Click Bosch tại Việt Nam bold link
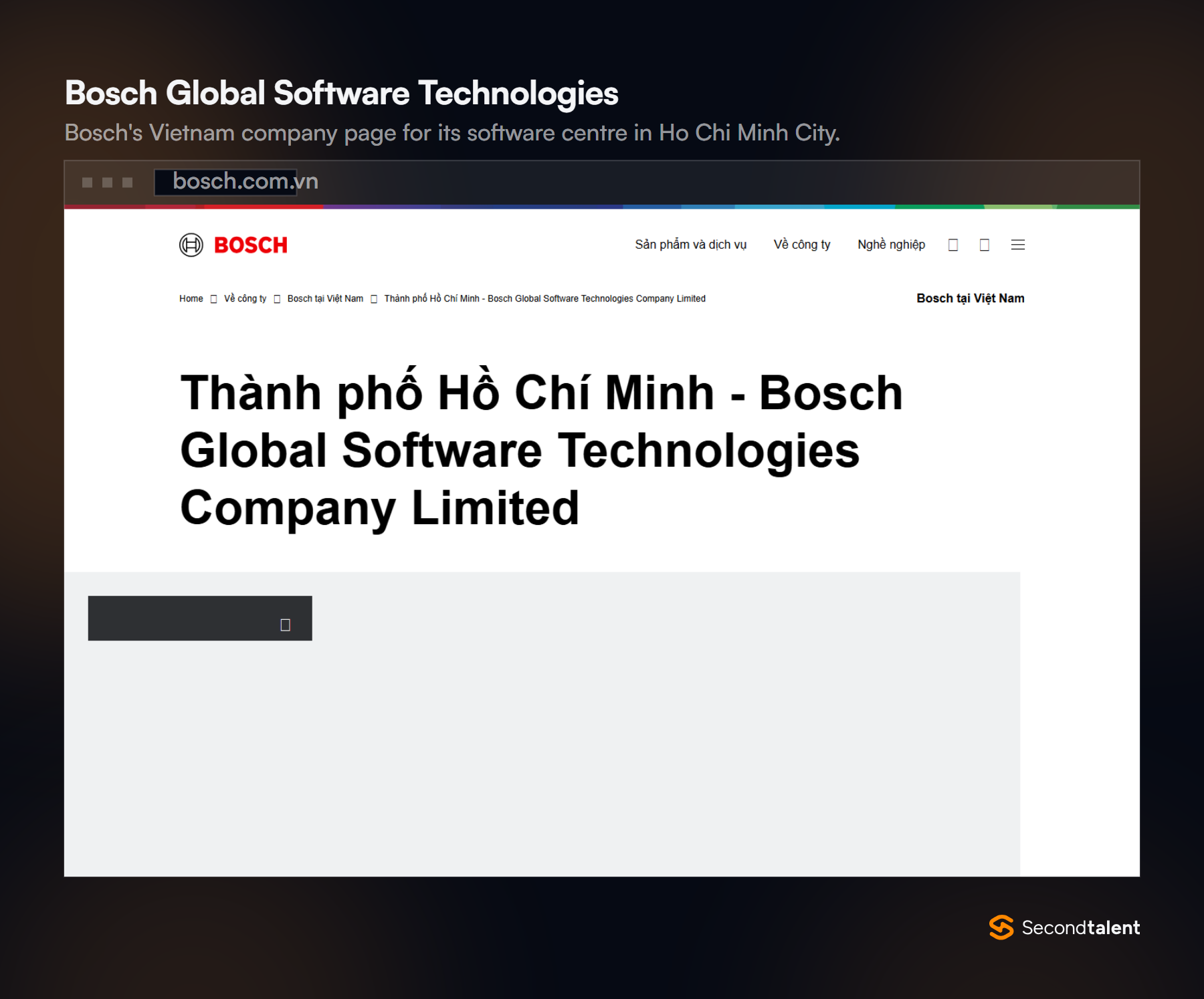 [970, 298]
